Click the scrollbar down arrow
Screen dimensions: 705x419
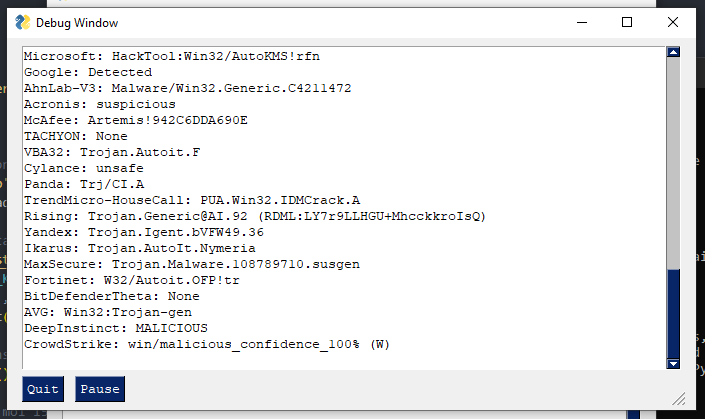click(674, 361)
